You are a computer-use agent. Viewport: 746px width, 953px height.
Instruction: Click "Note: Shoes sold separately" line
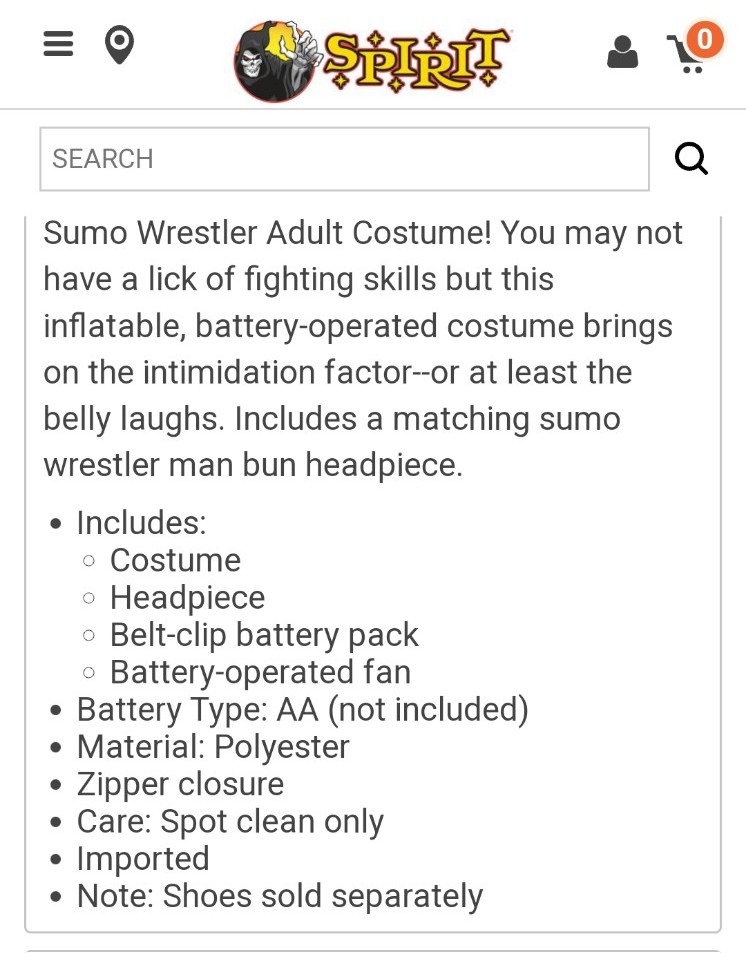pyautogui.click(x=280, y=896)
